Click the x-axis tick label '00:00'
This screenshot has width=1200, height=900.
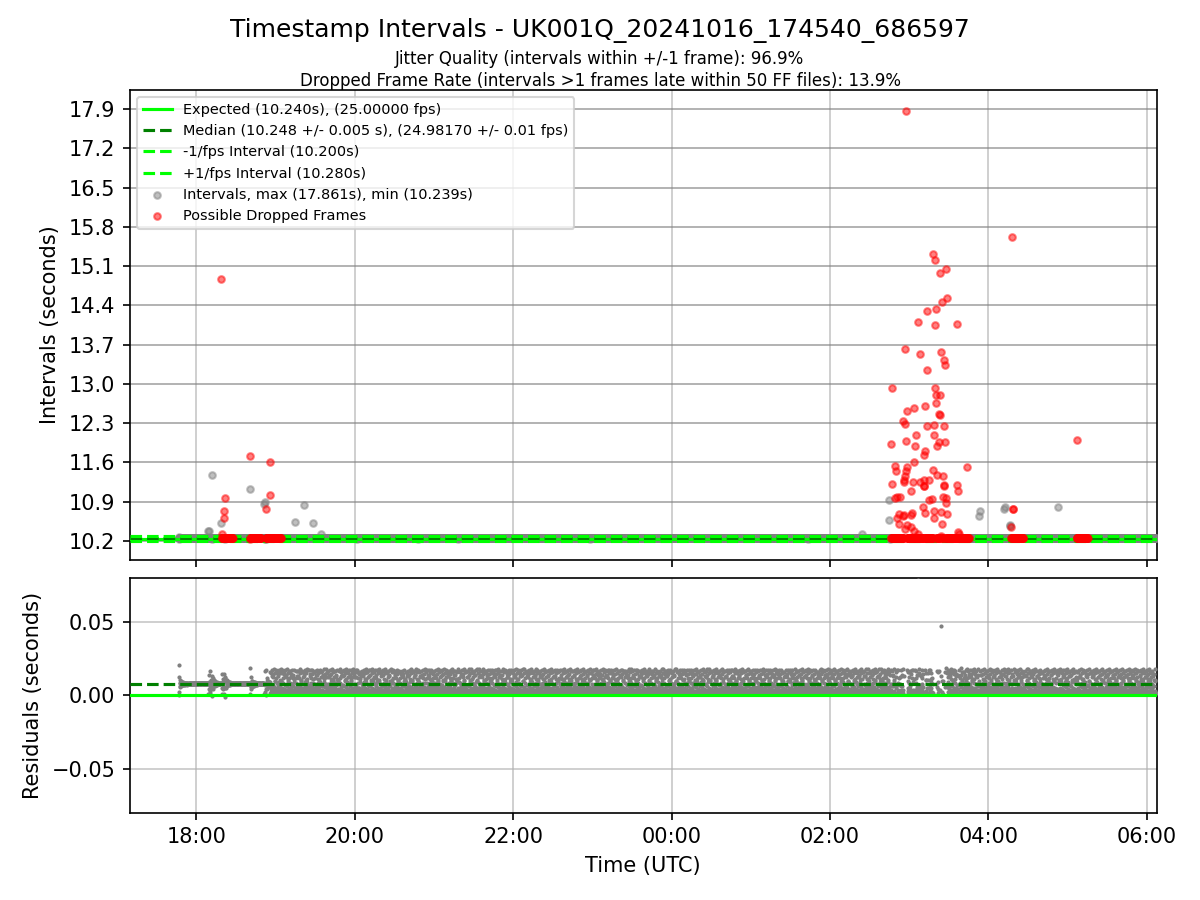pos(672,834)
